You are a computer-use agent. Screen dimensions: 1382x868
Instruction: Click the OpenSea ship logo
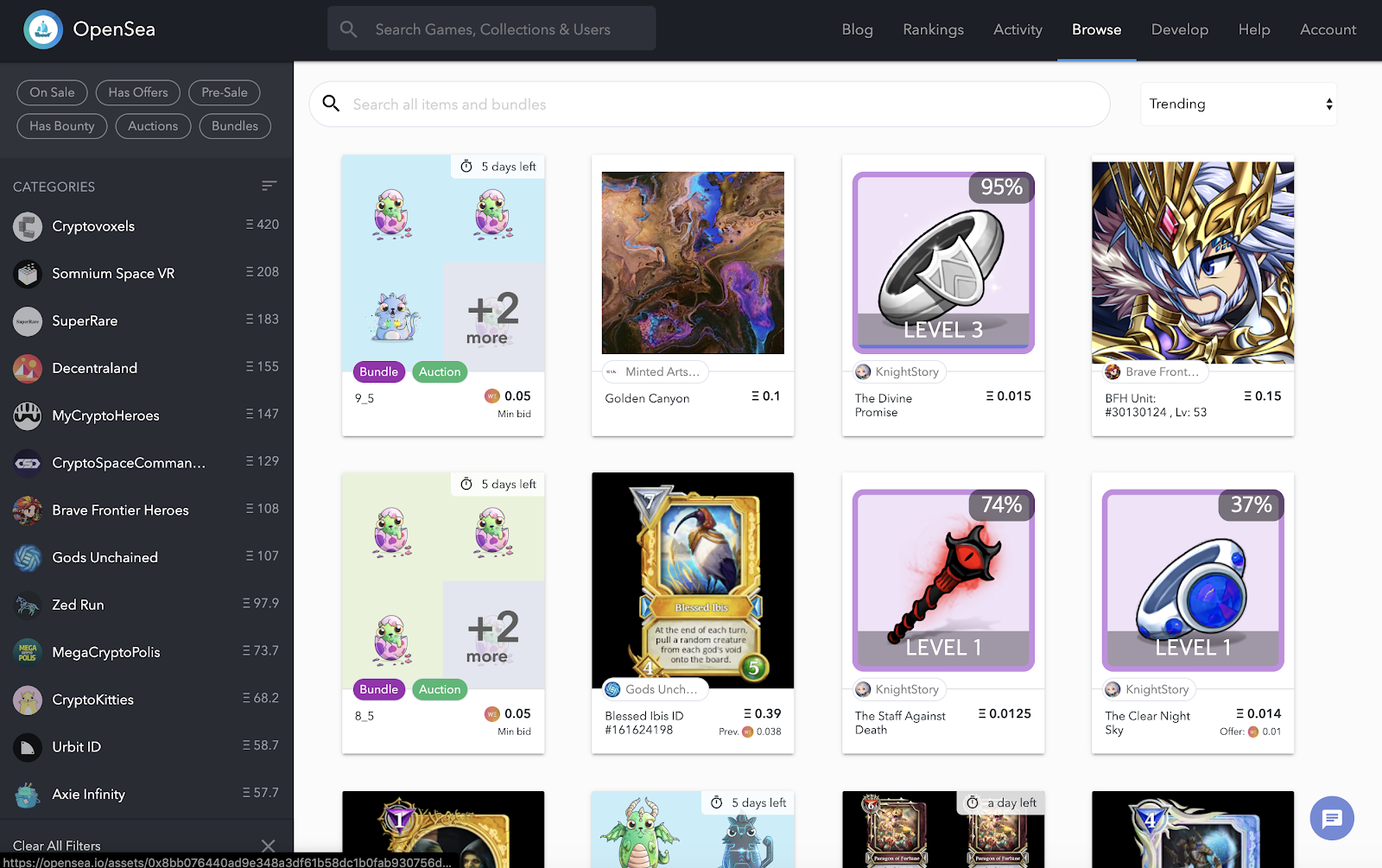(x=42, y=29)
